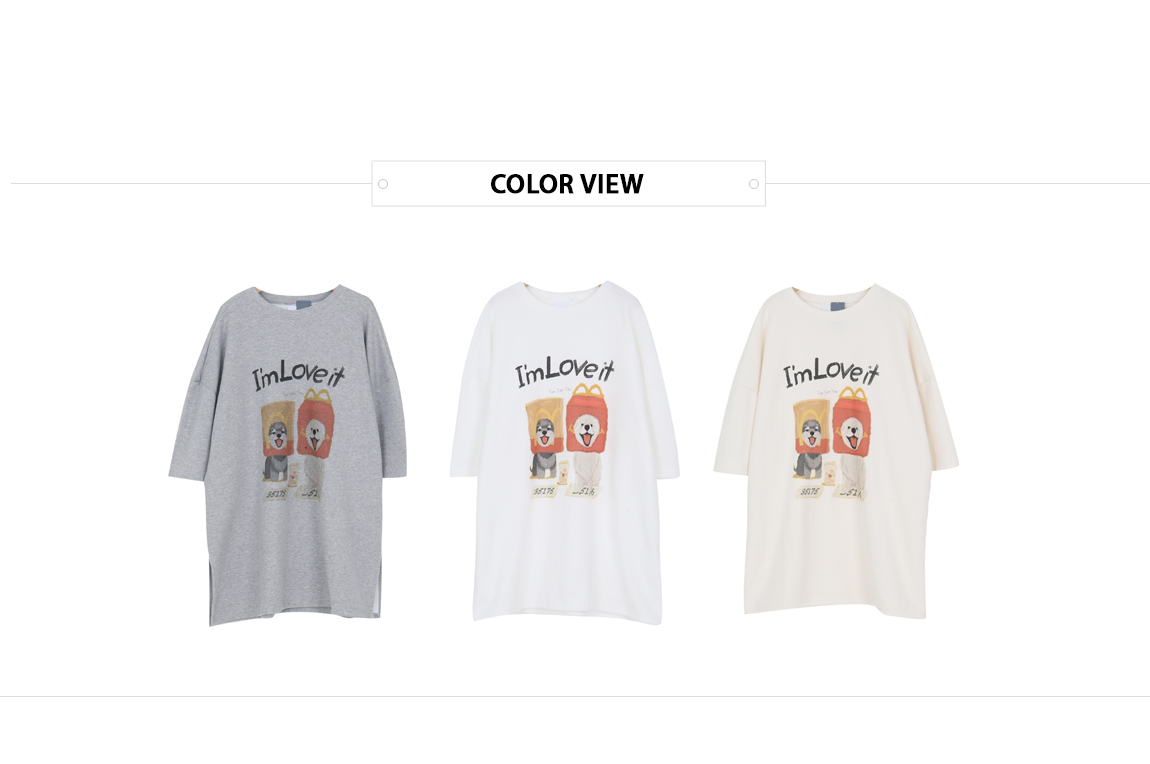Click the left circle on COLOR VIEW banner
The width and height of the screenshot is (1150, 764).
point(383,184)
